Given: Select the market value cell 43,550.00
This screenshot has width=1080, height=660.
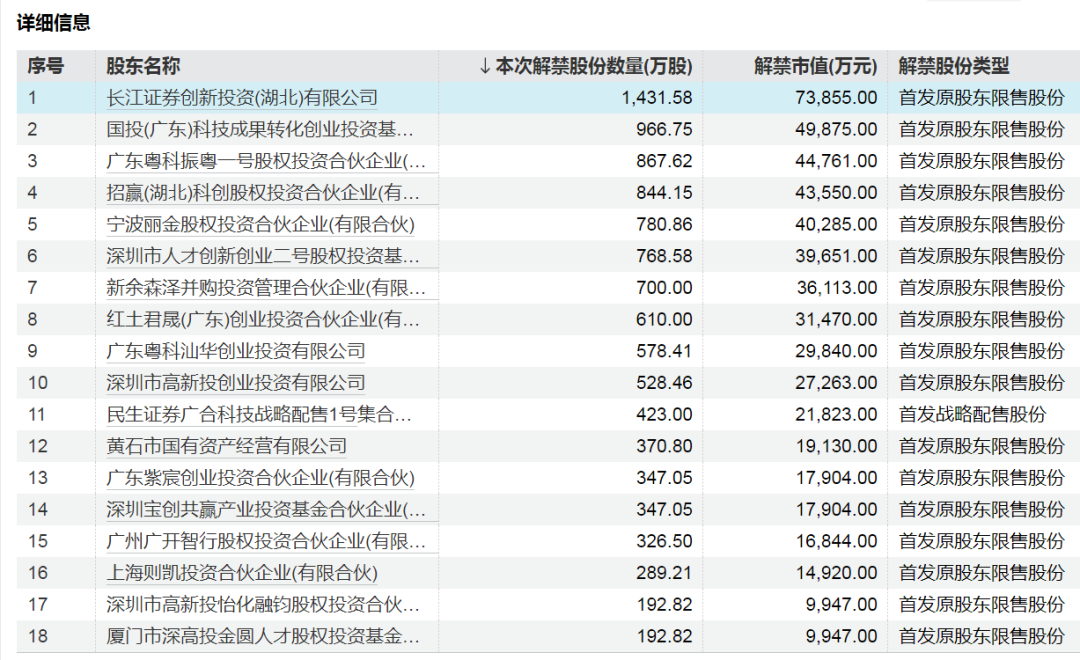Looking at the screenshot, I should click(836, 193).
